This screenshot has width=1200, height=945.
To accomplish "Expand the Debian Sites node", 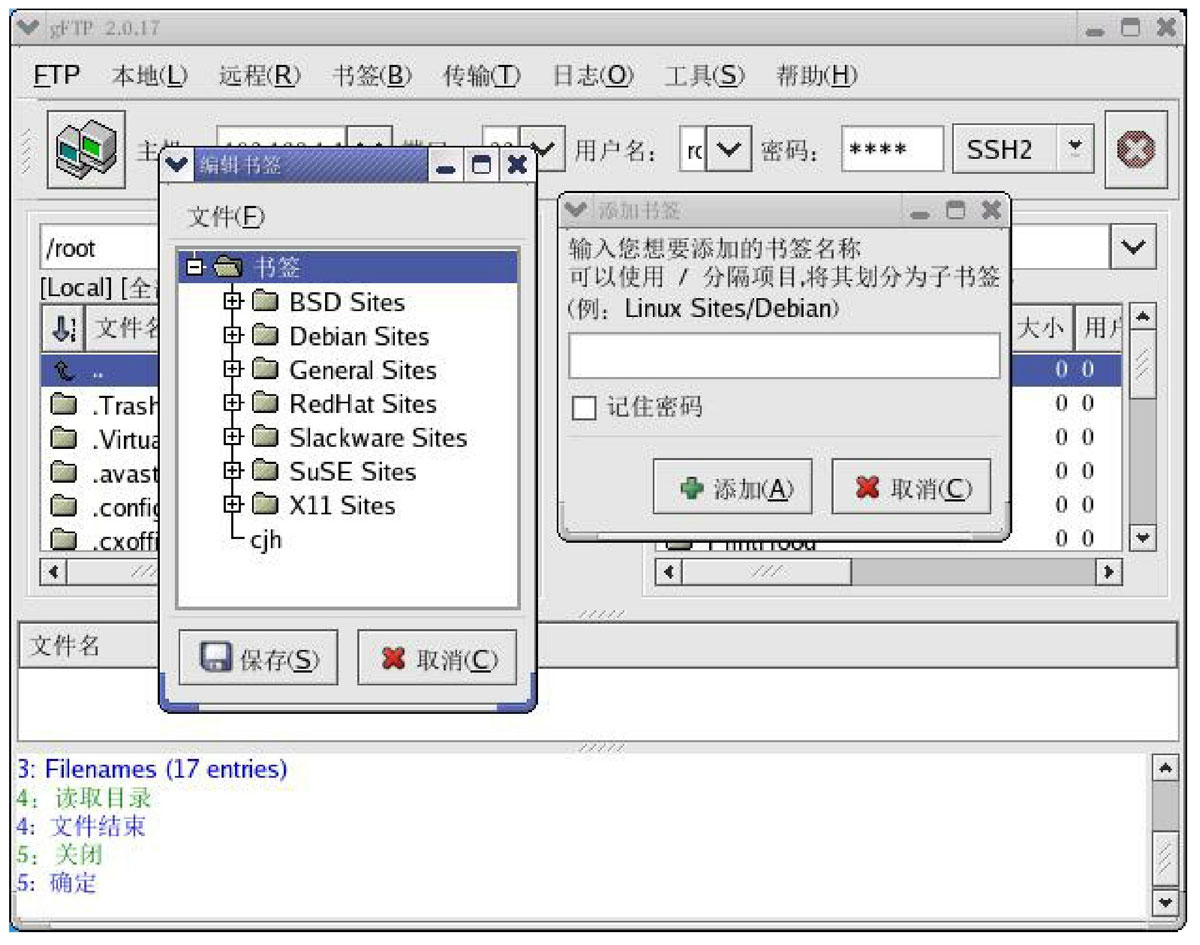I will click(x=233, y=336).
